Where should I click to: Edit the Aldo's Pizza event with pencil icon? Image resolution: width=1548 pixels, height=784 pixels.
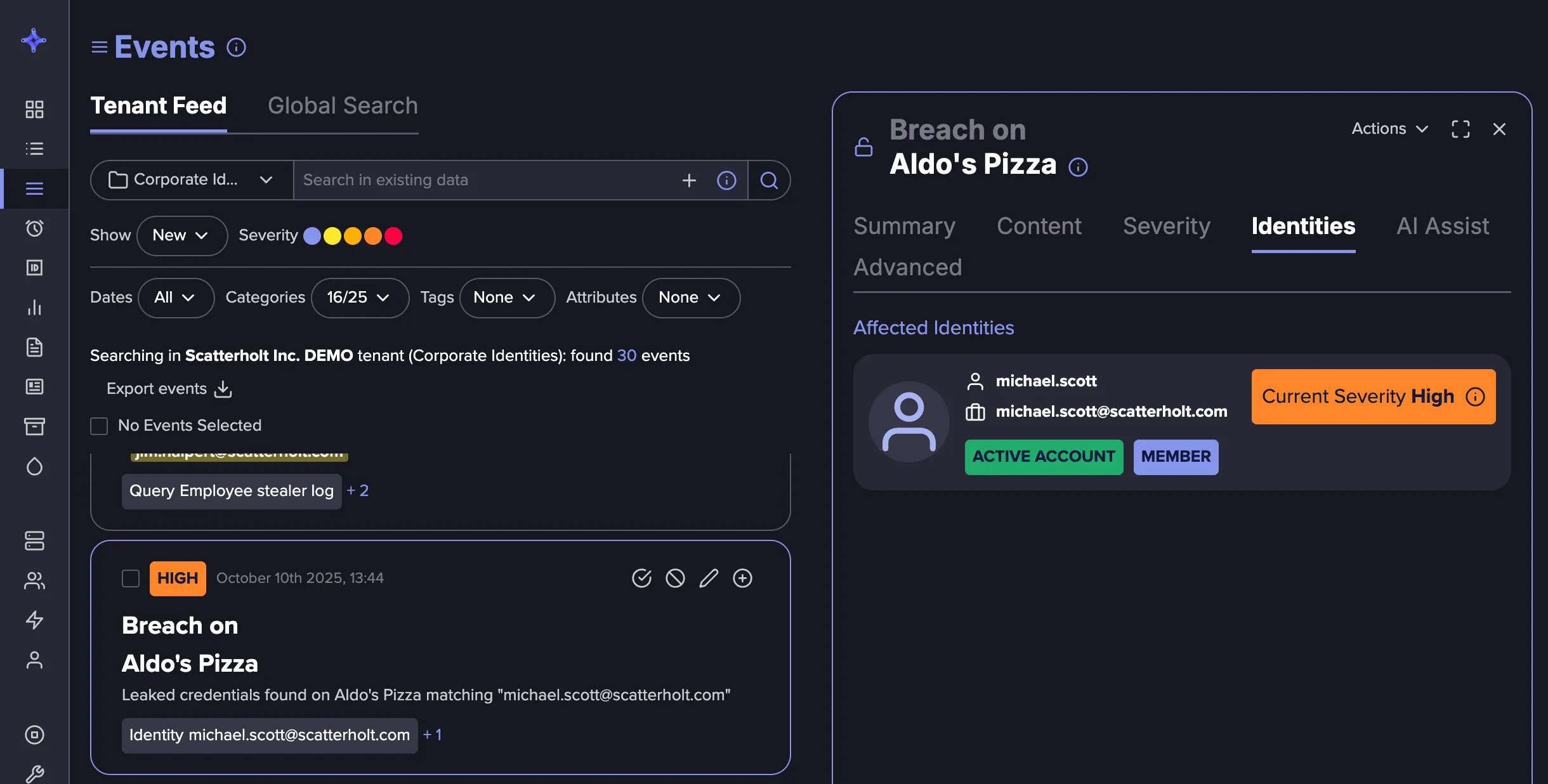(709, 578)
